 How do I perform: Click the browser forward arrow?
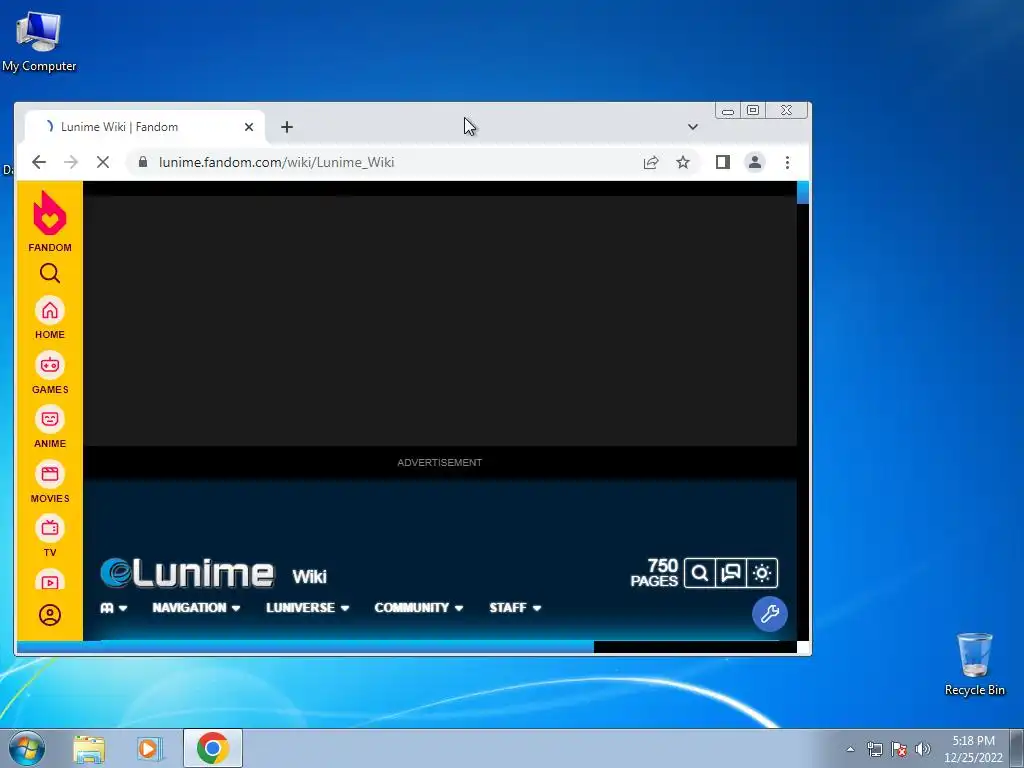tap(71, 162)
